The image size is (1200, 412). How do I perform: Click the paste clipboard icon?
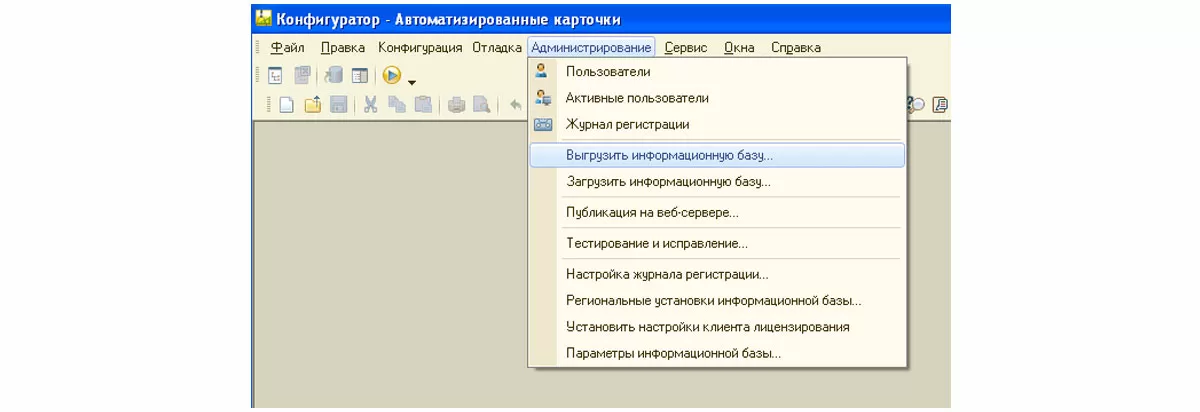pos(423,104)
